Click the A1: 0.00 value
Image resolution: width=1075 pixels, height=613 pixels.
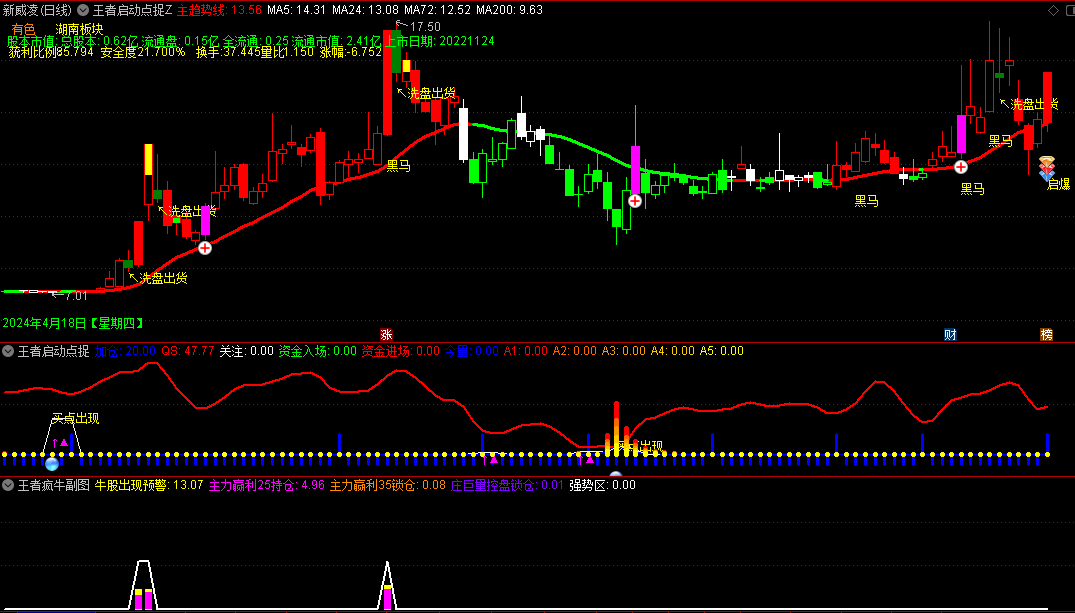pos(526,351)
